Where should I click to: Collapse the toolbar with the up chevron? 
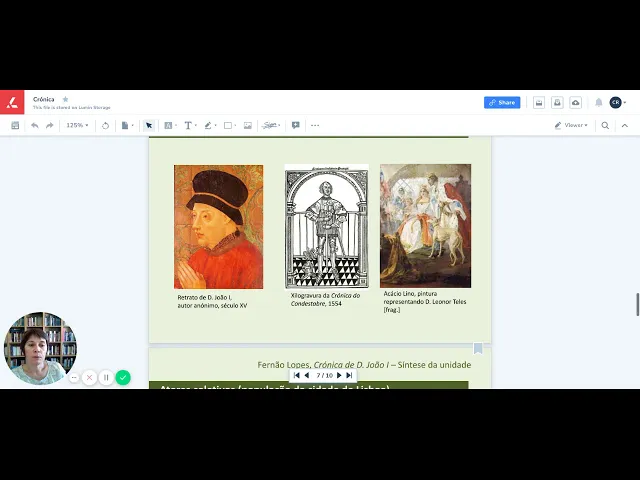point(624,125)
